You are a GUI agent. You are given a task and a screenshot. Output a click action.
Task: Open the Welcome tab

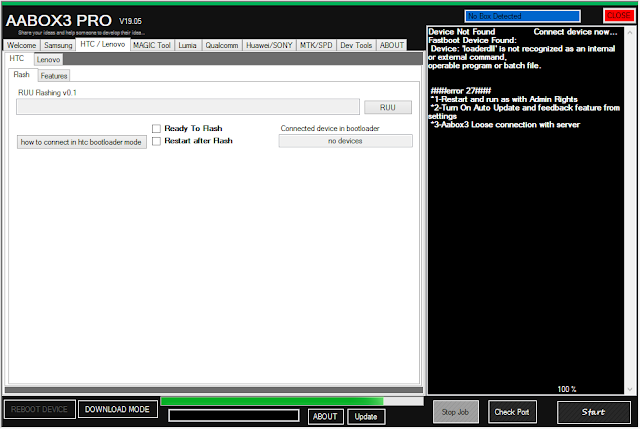(x=22, y=45)
